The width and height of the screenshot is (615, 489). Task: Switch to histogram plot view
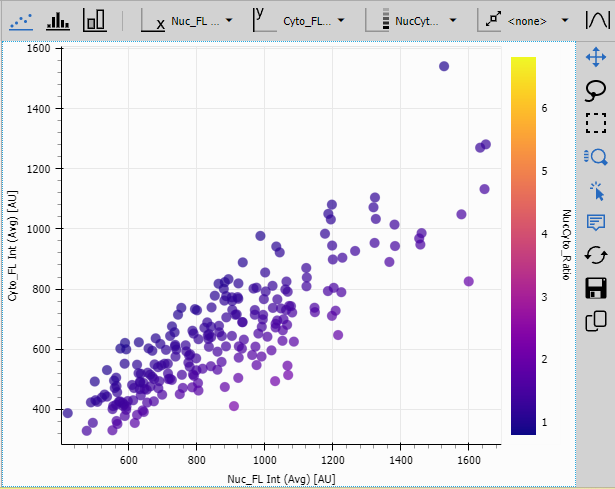click(58, 21)
